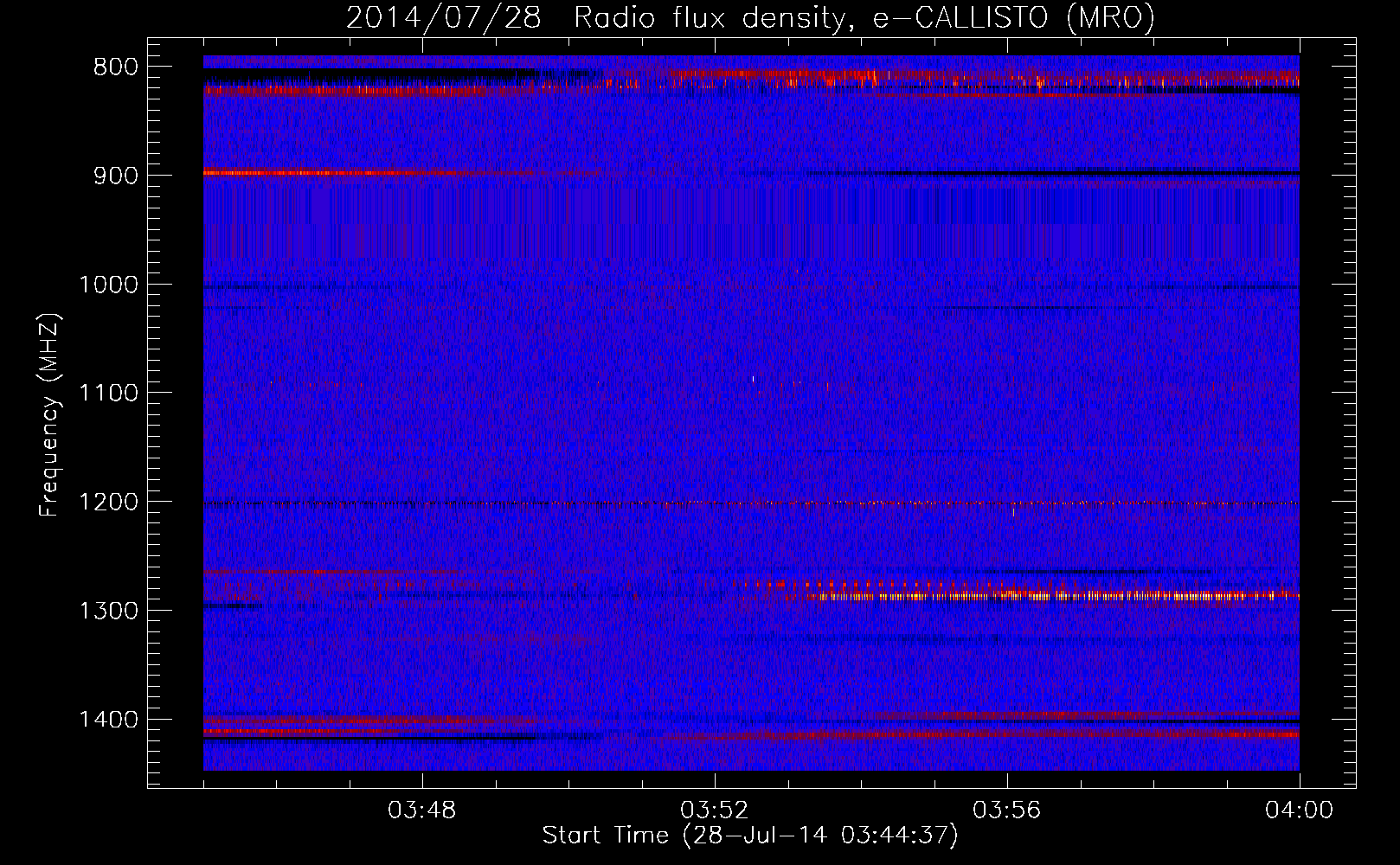Click the 800 frequency tick label
This screenshot has height=865, width=1400.
(116, 67)
